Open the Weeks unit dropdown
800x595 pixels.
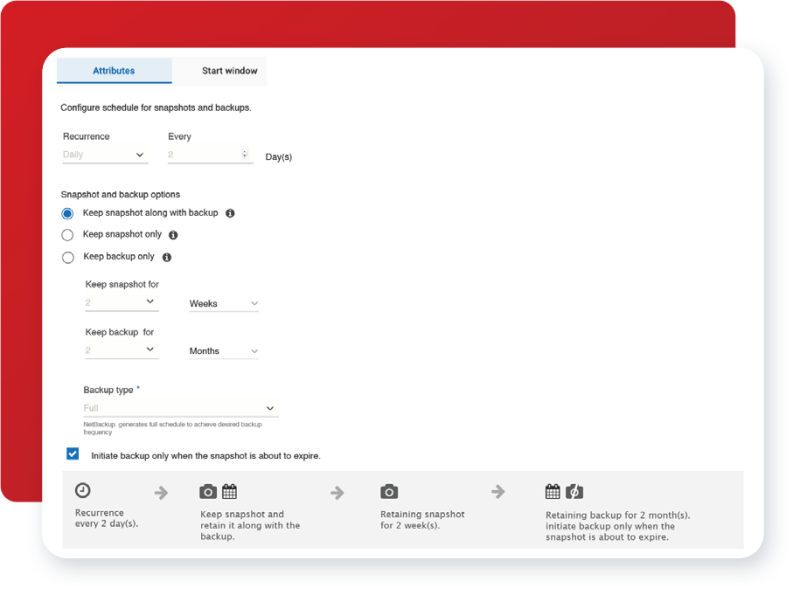click(222, 303)
